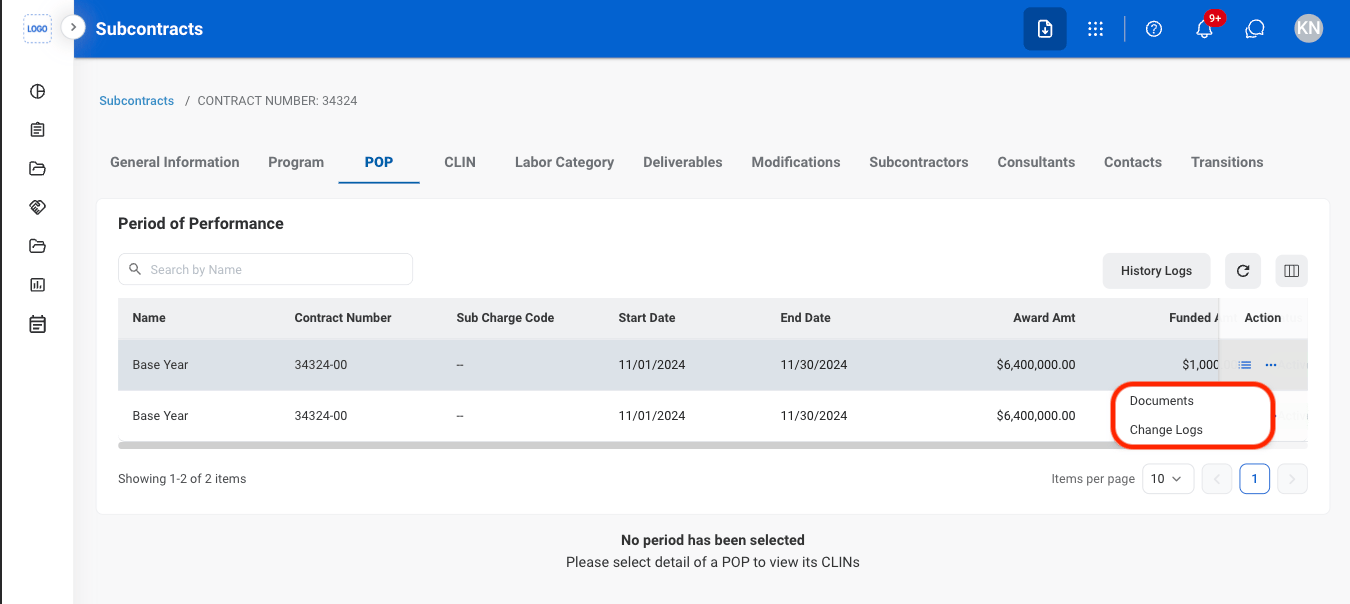Click the History Logs button
The image size is (1350, 604).
1156,271
